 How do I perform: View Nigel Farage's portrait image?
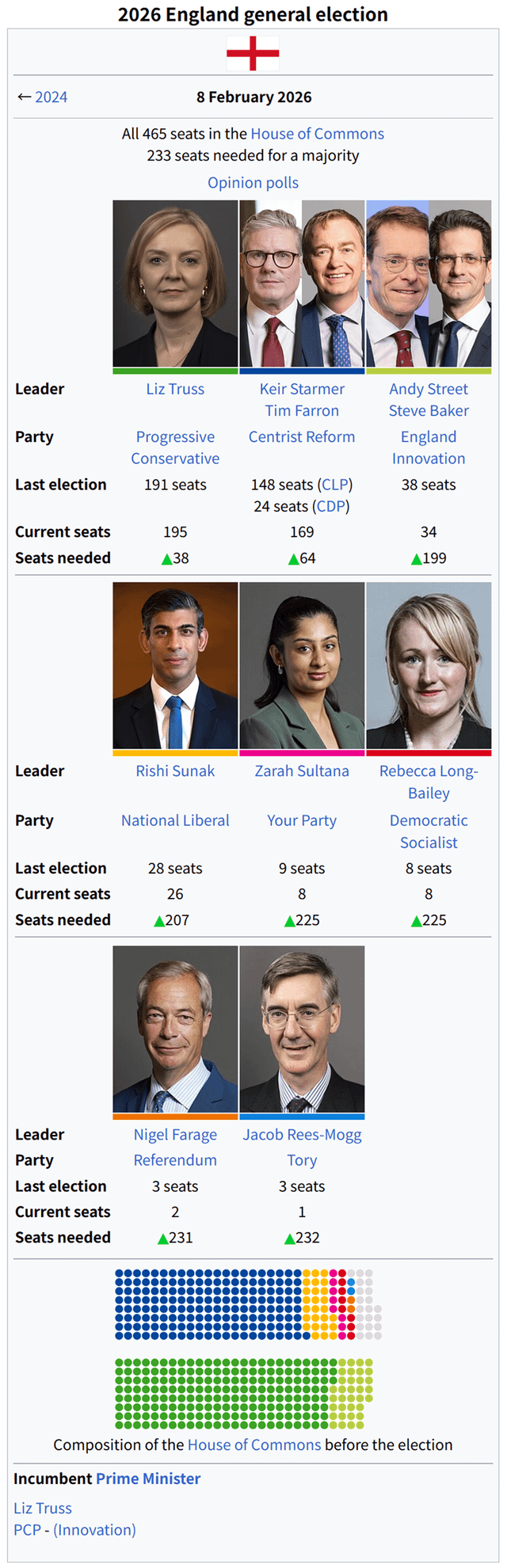[175, 1029]
